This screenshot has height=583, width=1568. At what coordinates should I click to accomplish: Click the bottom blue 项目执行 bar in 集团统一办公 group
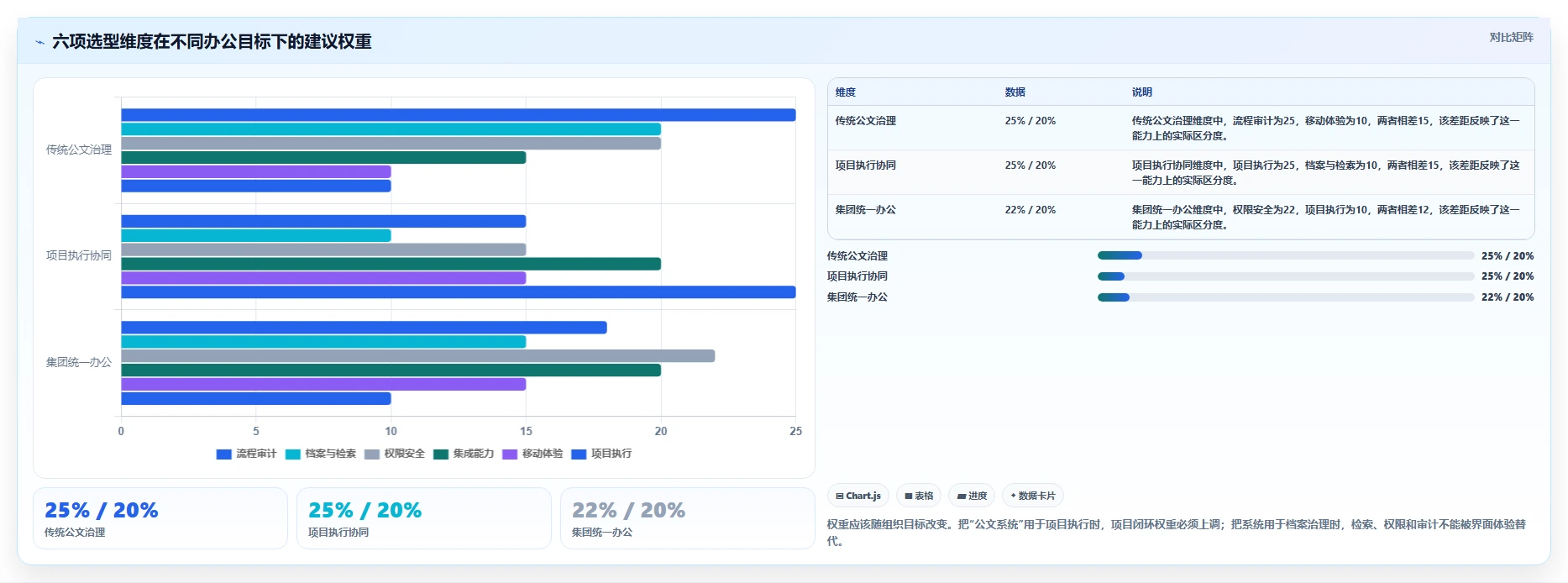[256, 398]
